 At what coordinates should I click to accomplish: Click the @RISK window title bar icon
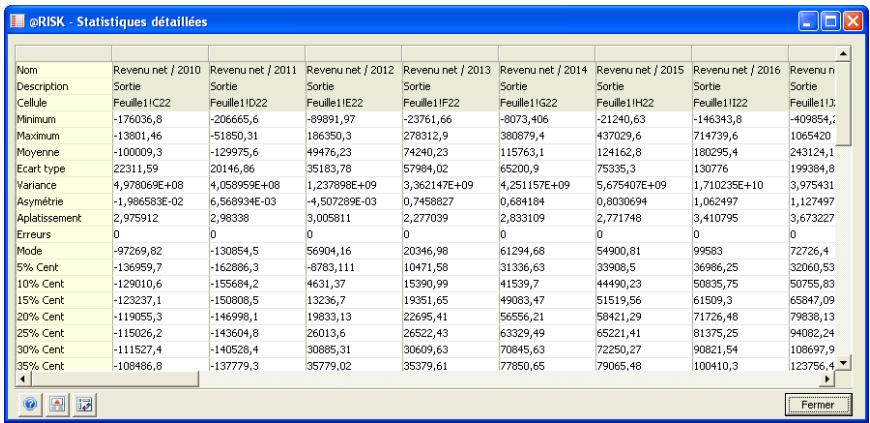click(14, 16)
